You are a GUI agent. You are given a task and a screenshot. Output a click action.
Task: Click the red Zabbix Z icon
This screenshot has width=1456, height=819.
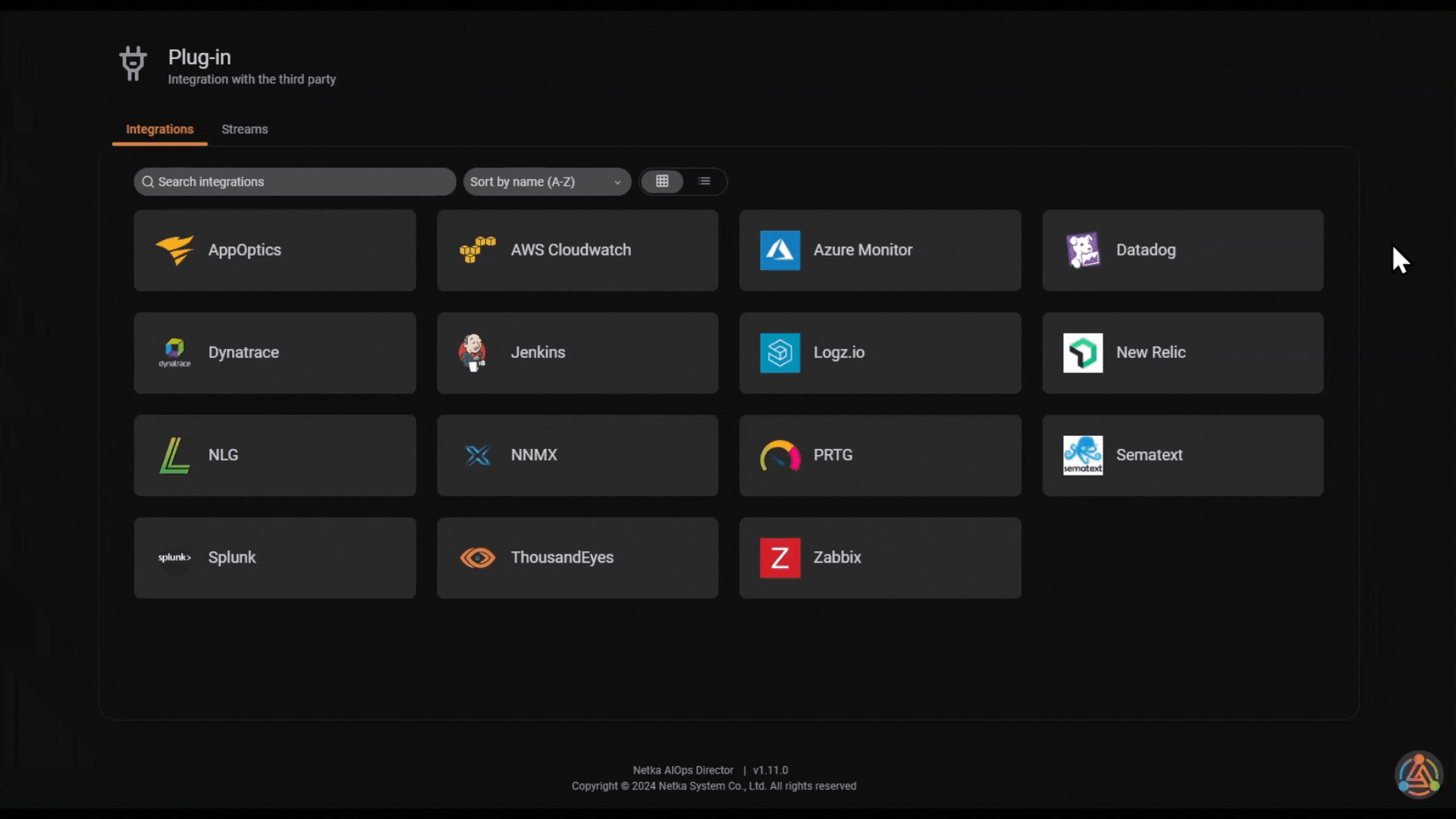coord(780,558)
